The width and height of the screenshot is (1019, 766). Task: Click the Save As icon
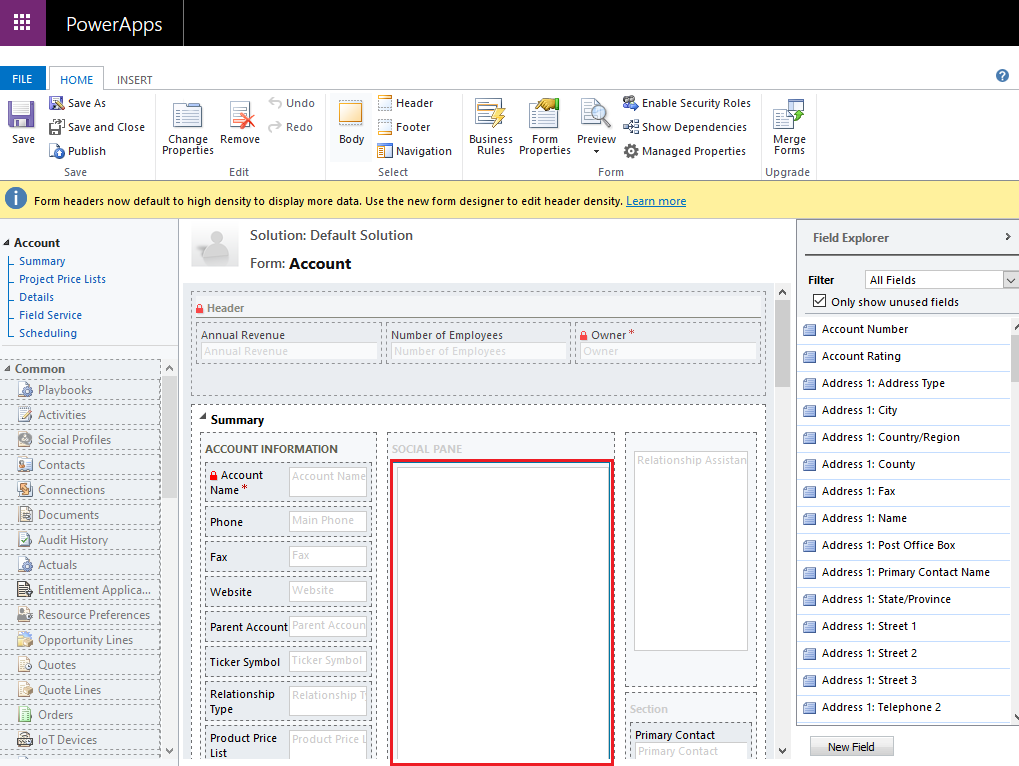click(57, 103)
